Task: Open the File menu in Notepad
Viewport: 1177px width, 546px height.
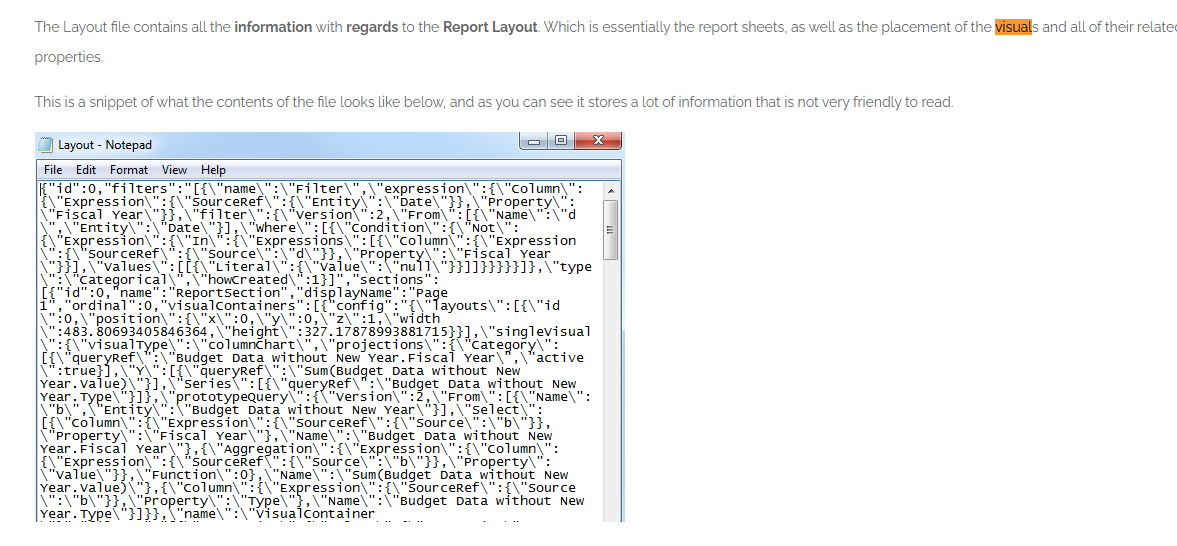Action: click(53, 170)
